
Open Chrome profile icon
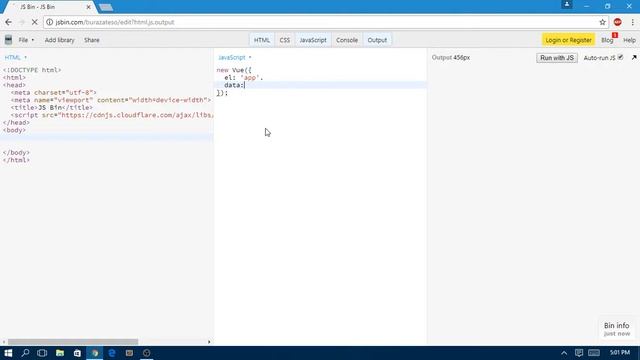coord(567,4)
